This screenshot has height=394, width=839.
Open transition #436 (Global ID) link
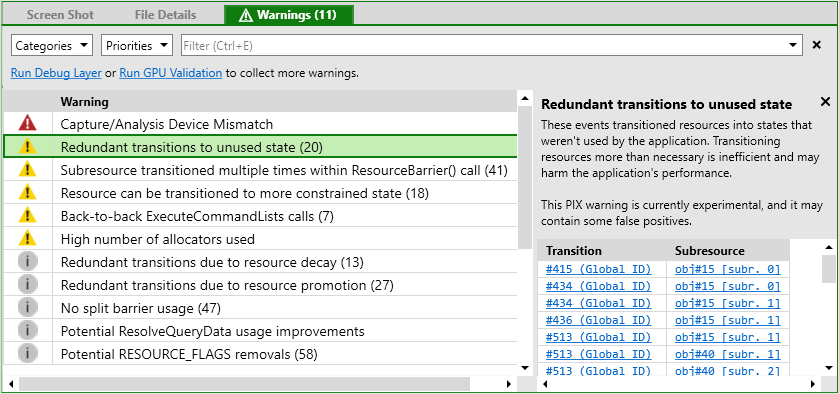pyautogui.click(x=598, y=320)
